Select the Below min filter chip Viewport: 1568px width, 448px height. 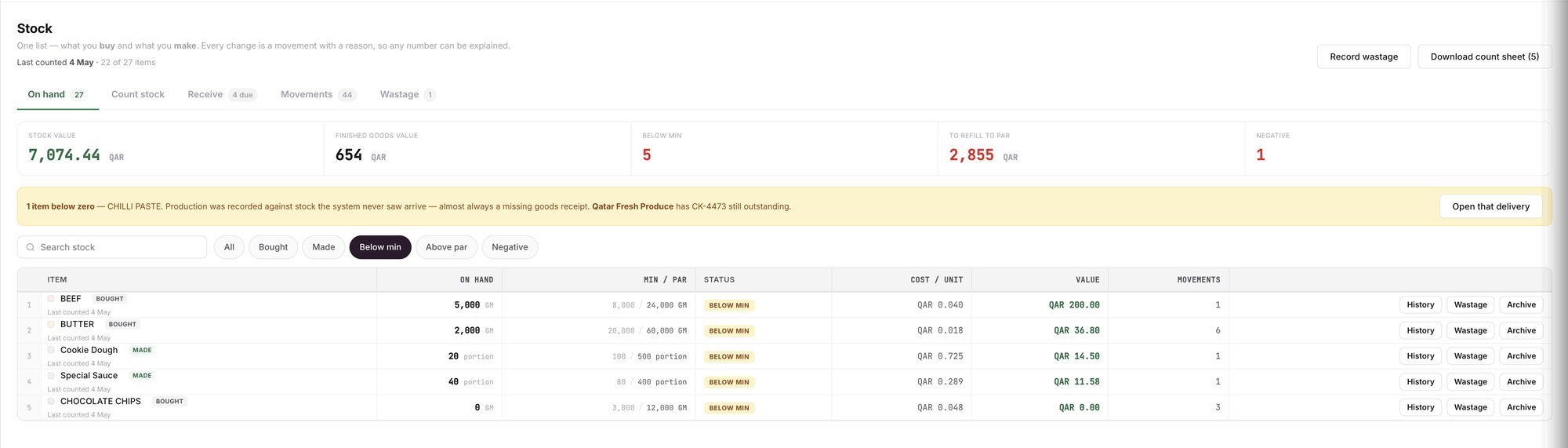[380, 247]
